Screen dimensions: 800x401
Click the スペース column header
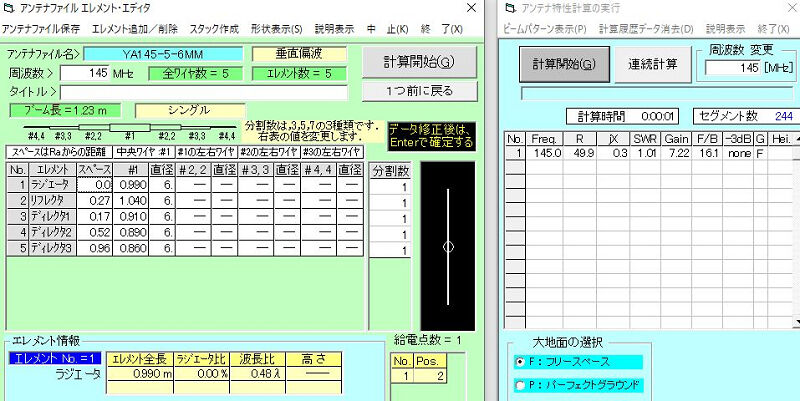[95, 170]
